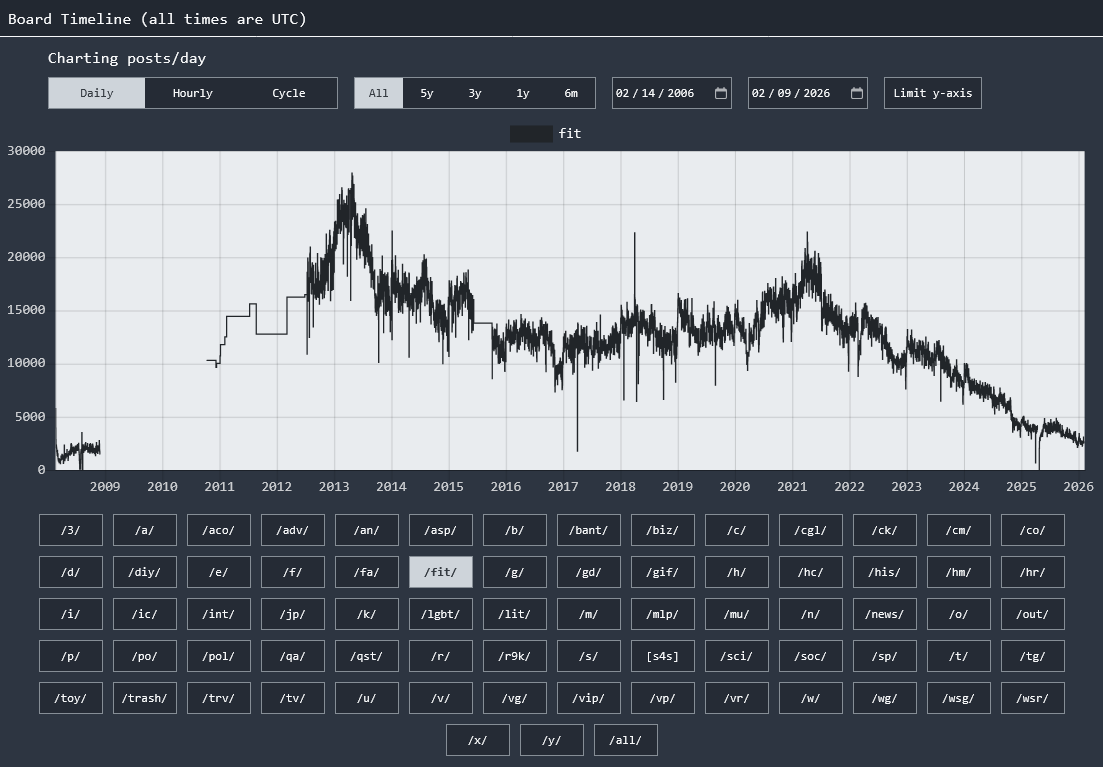The height and width of the screenshot is (767, 1103).
Task: Chart the /out/ board
Action: click(1033, 614)
